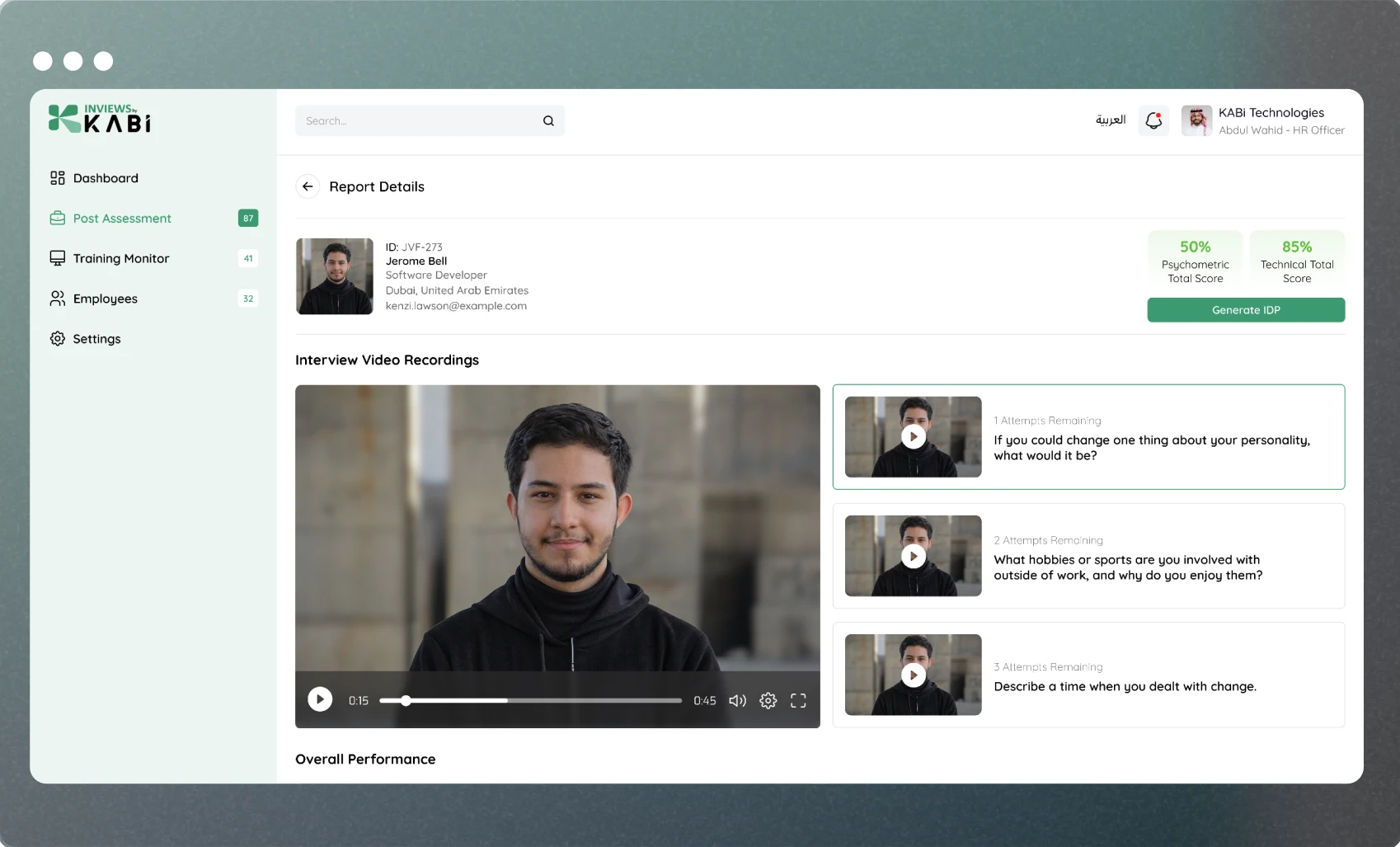
Task: Click the candidate email kenzi.lawson@example.com
Action: 456,306
